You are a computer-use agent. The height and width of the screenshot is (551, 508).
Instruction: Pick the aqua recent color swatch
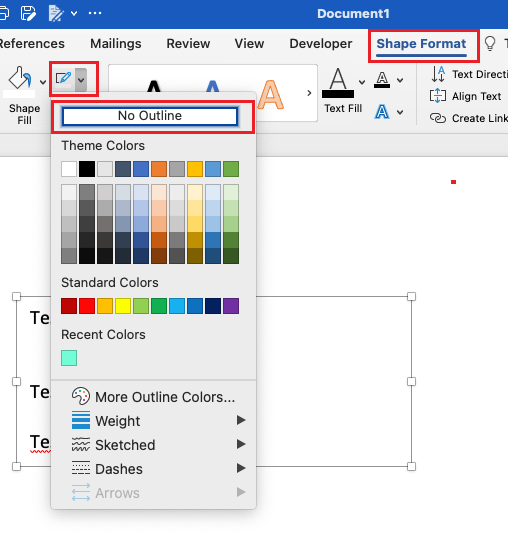click(69, 358)
